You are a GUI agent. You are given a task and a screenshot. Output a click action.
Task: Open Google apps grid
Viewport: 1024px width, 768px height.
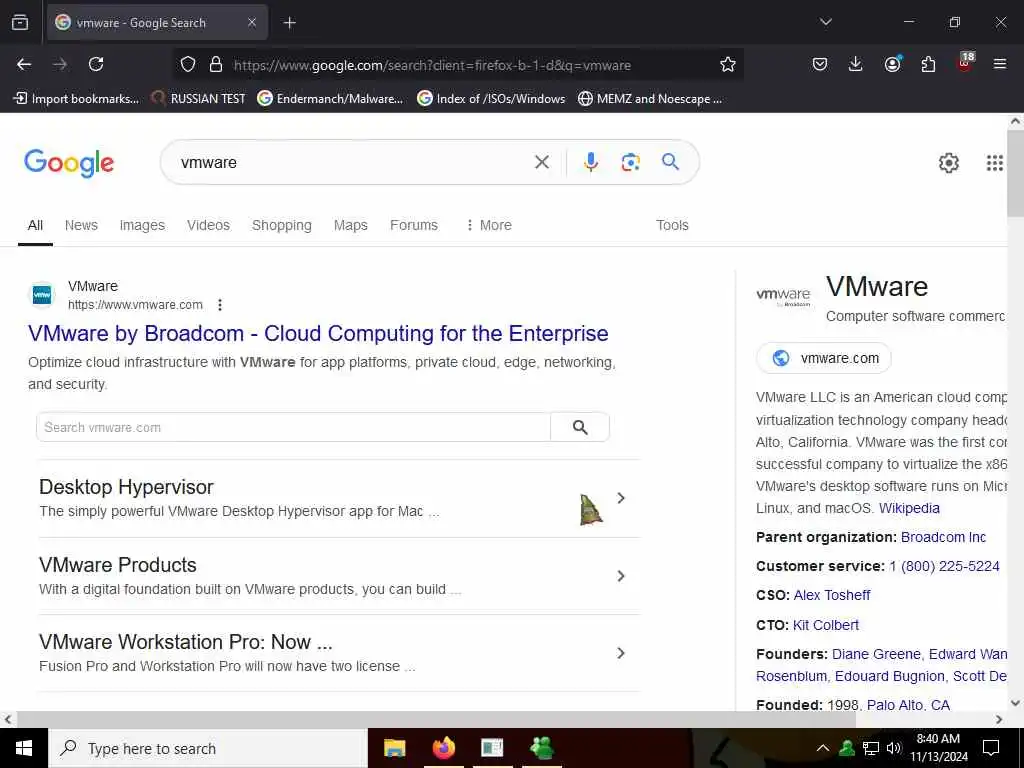point(994,163)
